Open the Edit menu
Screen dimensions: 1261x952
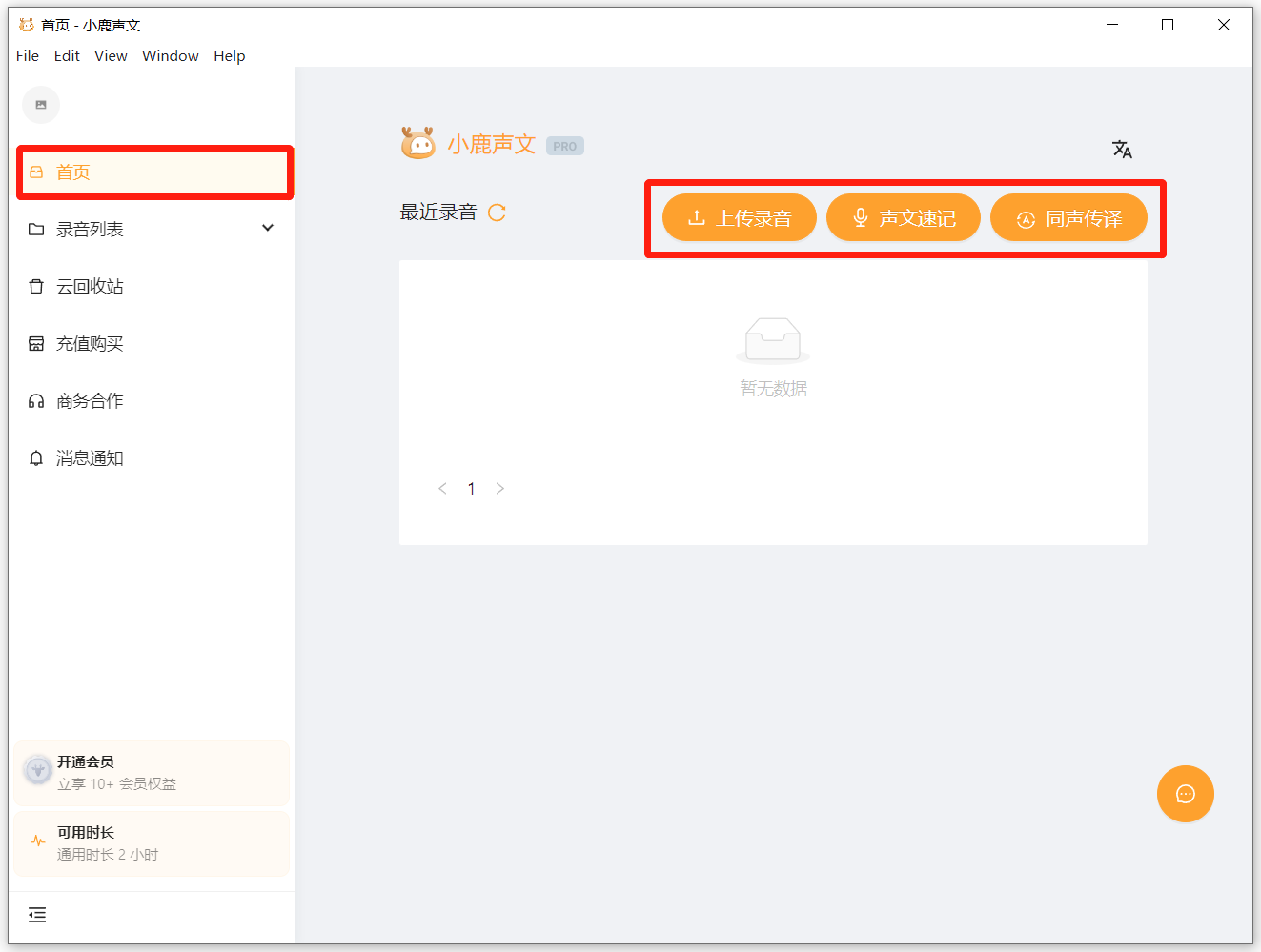click(x=67, y=56)
